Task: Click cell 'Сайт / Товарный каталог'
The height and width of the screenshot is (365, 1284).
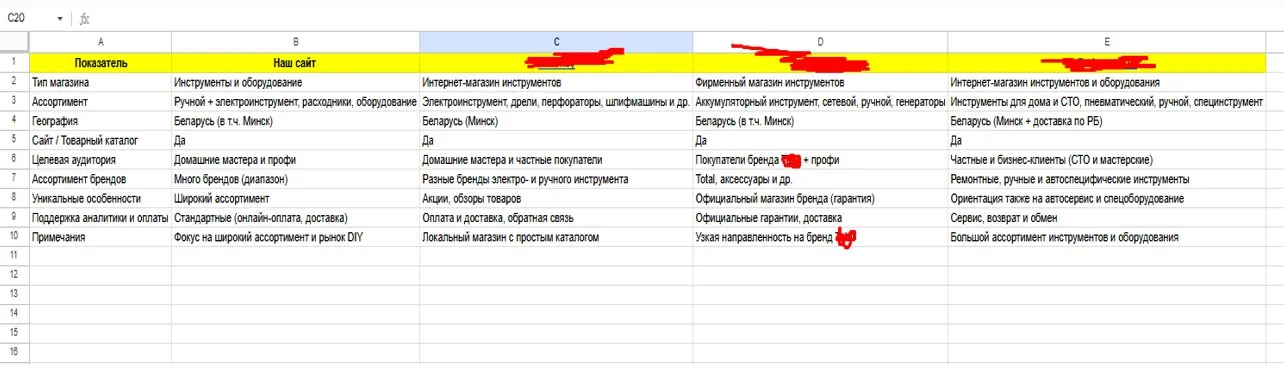Action: (100, 140)
